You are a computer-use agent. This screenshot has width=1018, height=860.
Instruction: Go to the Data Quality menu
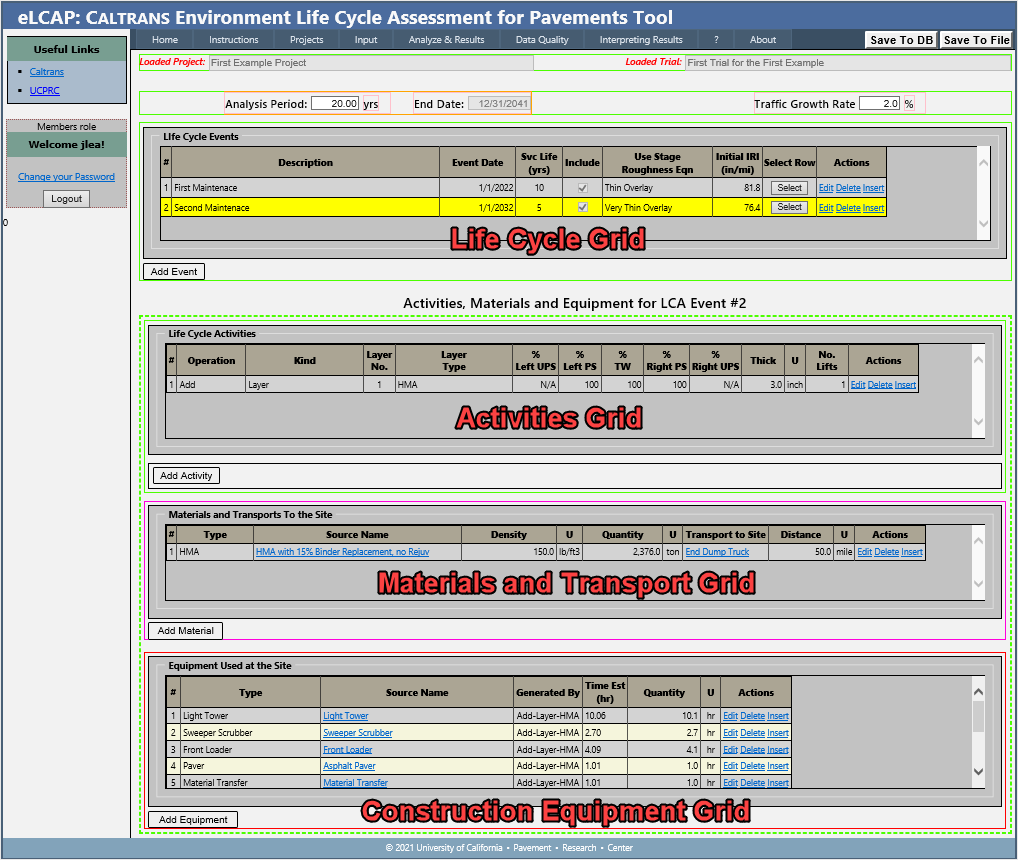point(542,40)
